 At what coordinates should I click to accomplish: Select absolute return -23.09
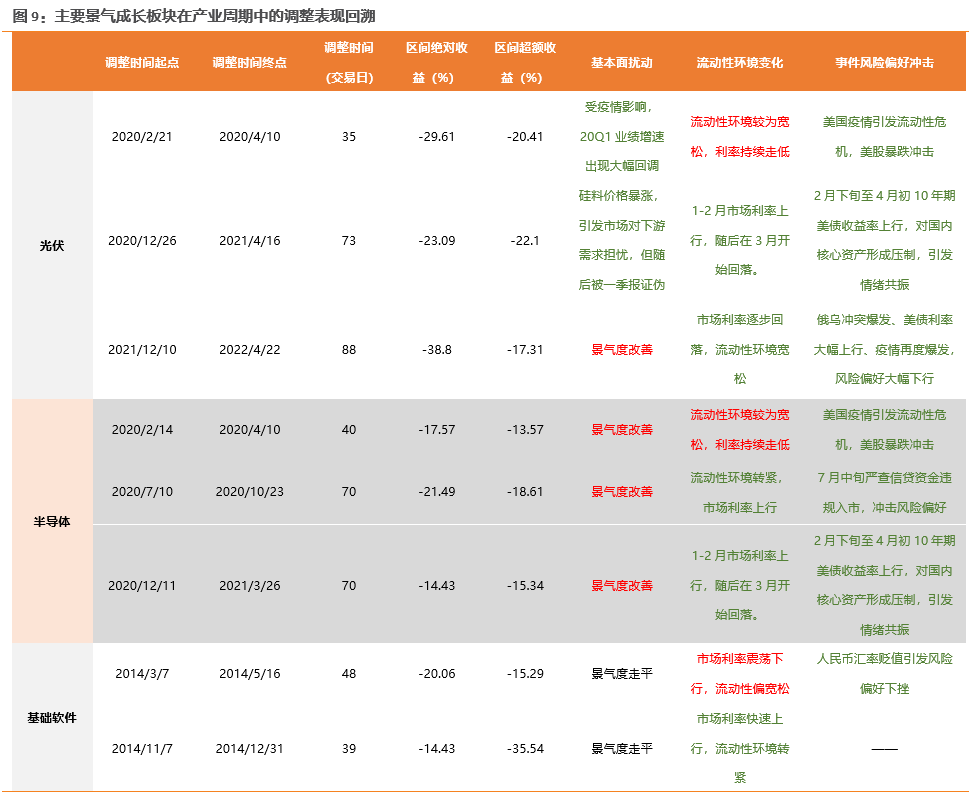point(437,241)
